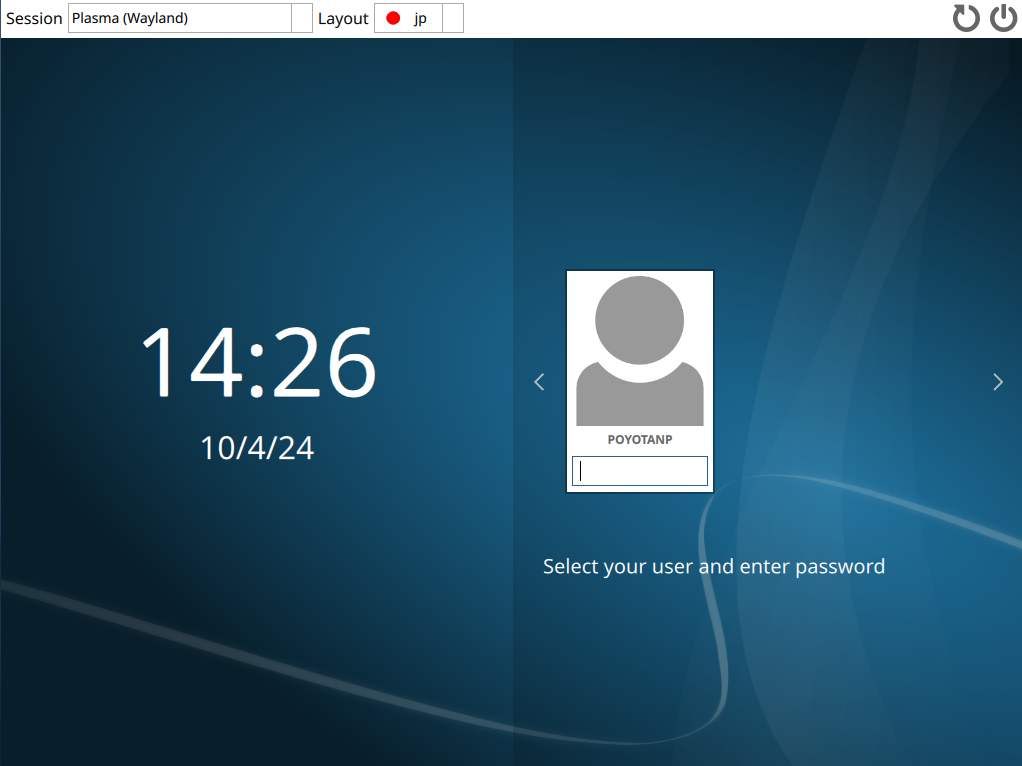Open the Session dropdown arrow

[x=301, y=18]
